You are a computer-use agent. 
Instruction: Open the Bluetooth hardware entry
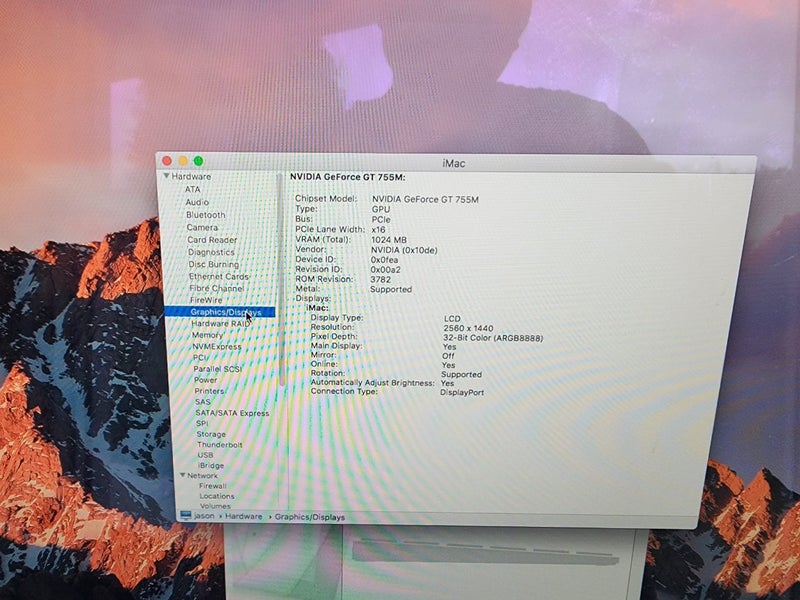206,215
